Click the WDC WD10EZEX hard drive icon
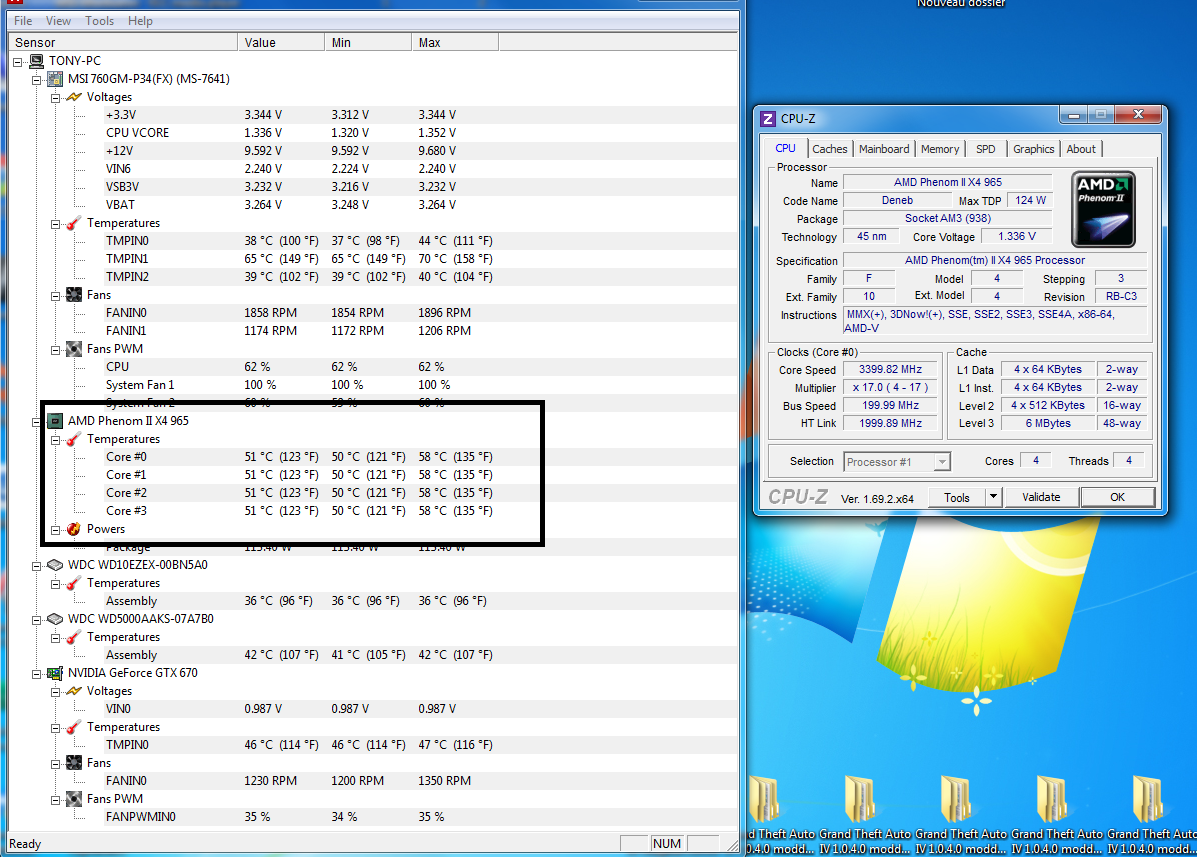 [x=56, y=565]
